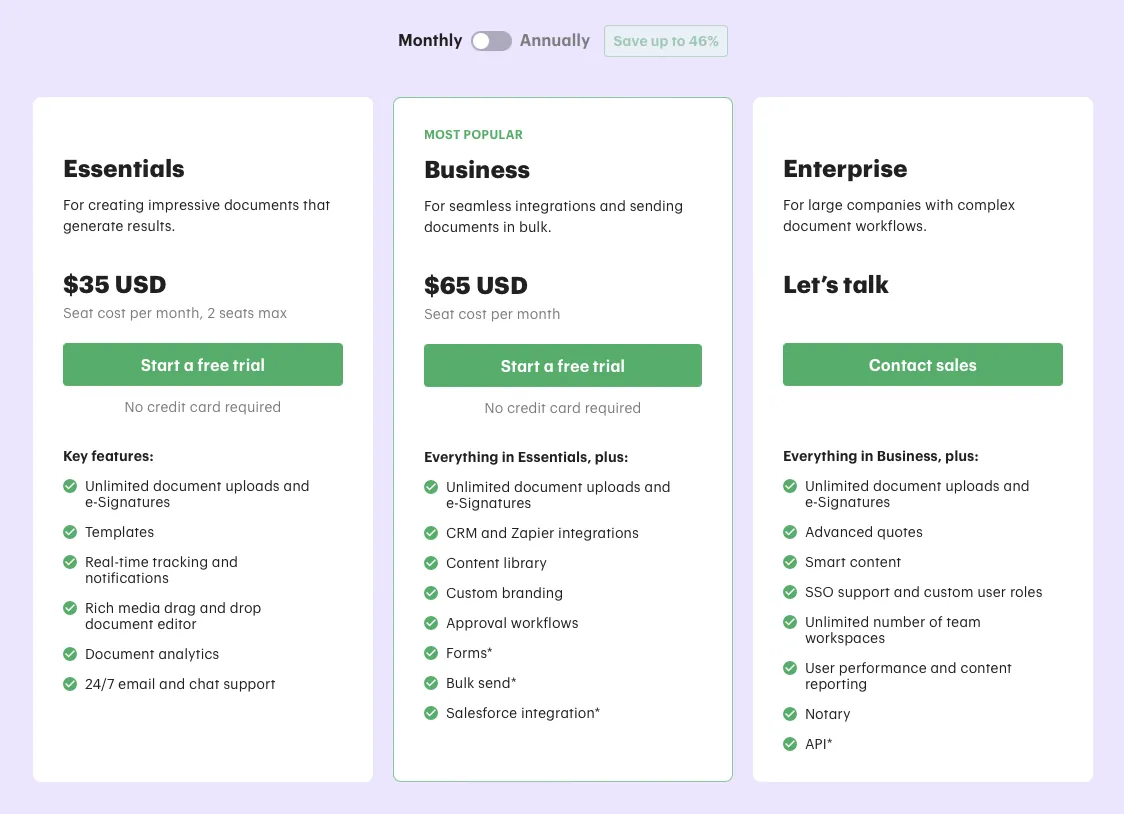1124x814 pixels.
Task: Click the Save up to 46% badge
Action: tap(666, 41)
